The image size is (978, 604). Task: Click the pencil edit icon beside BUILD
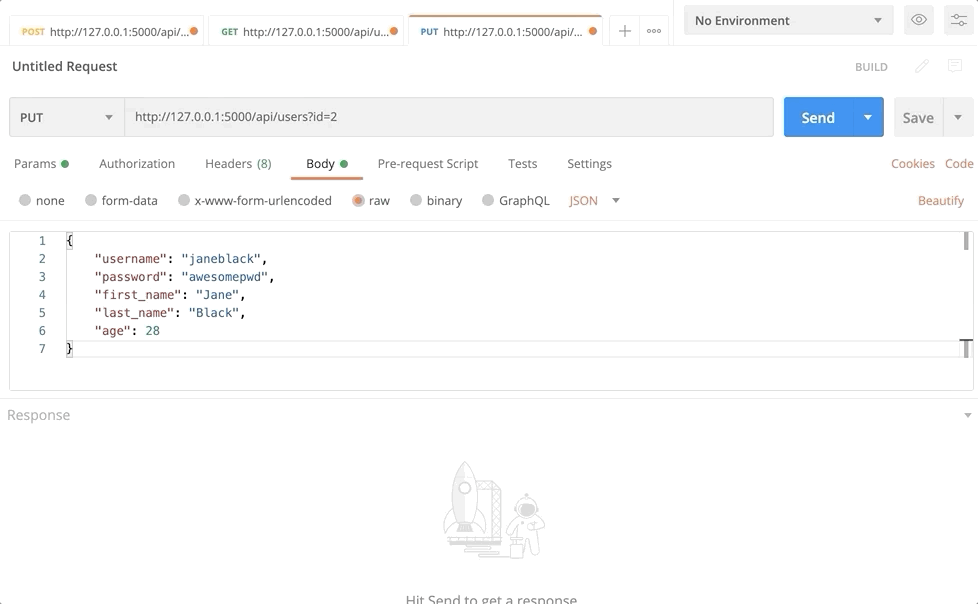[922, 66]
